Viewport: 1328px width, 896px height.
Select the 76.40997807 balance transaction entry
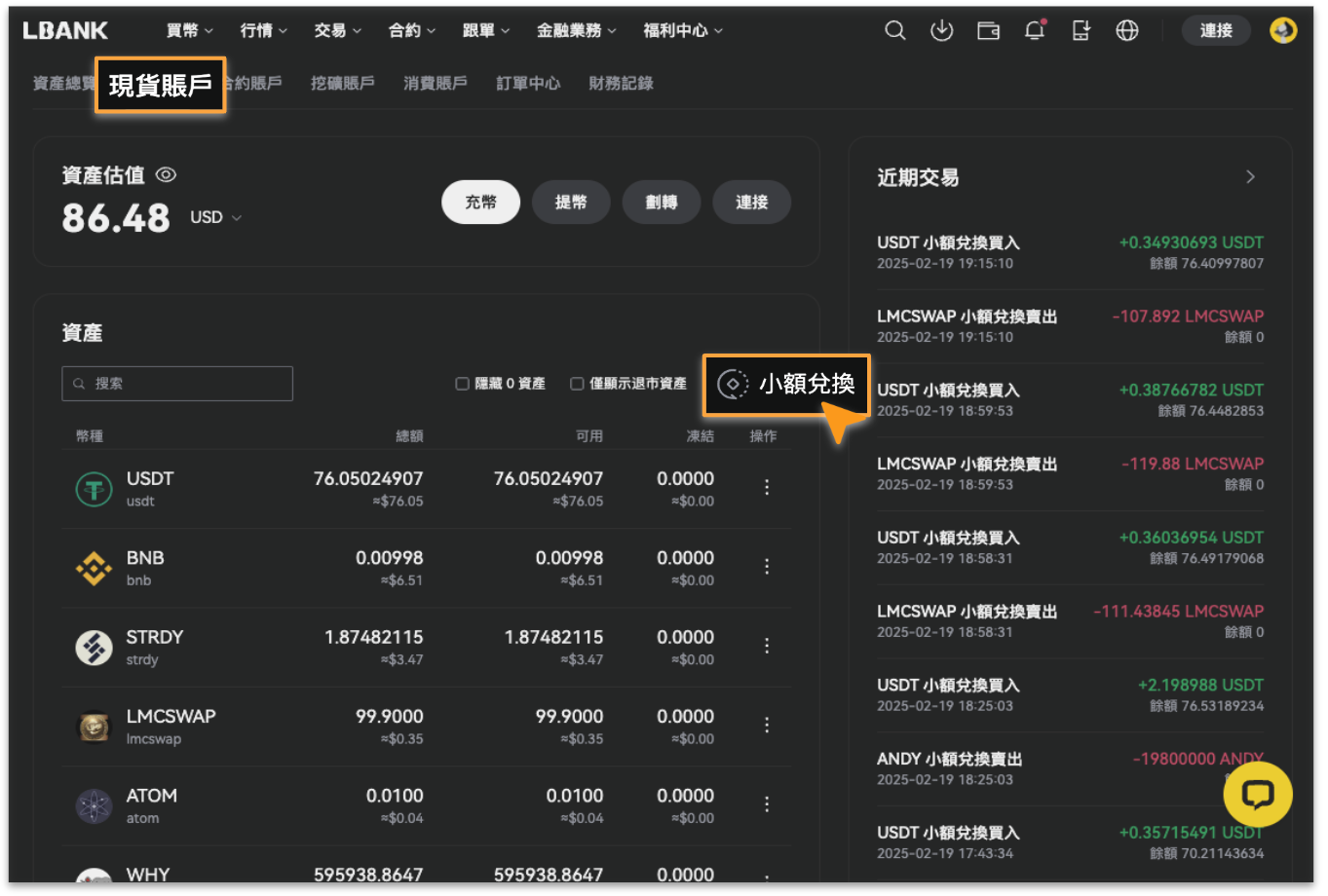click(1070, 253)
